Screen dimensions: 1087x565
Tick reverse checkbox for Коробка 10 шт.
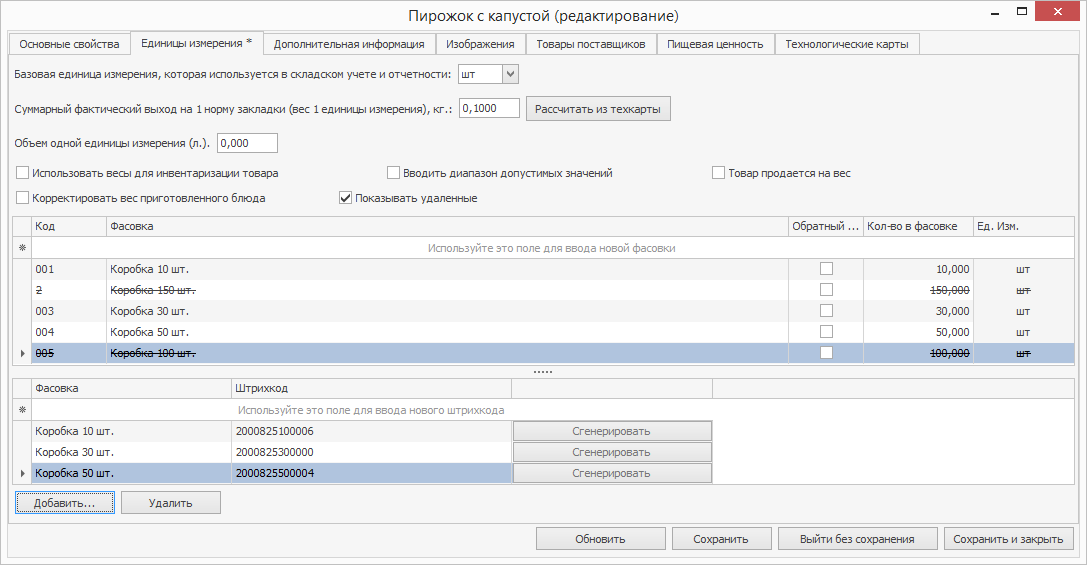(x=826, y=269)
